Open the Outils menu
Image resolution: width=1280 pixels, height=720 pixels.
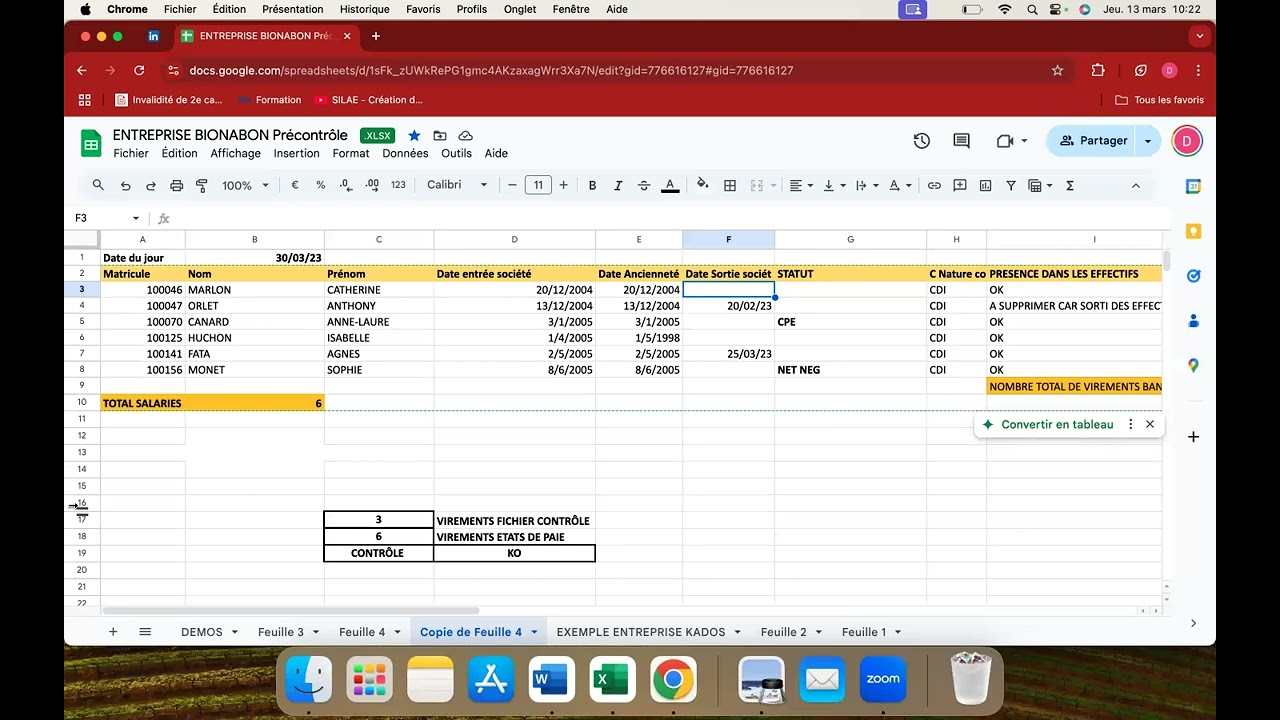pyautogui.click(x=456, y=153)
